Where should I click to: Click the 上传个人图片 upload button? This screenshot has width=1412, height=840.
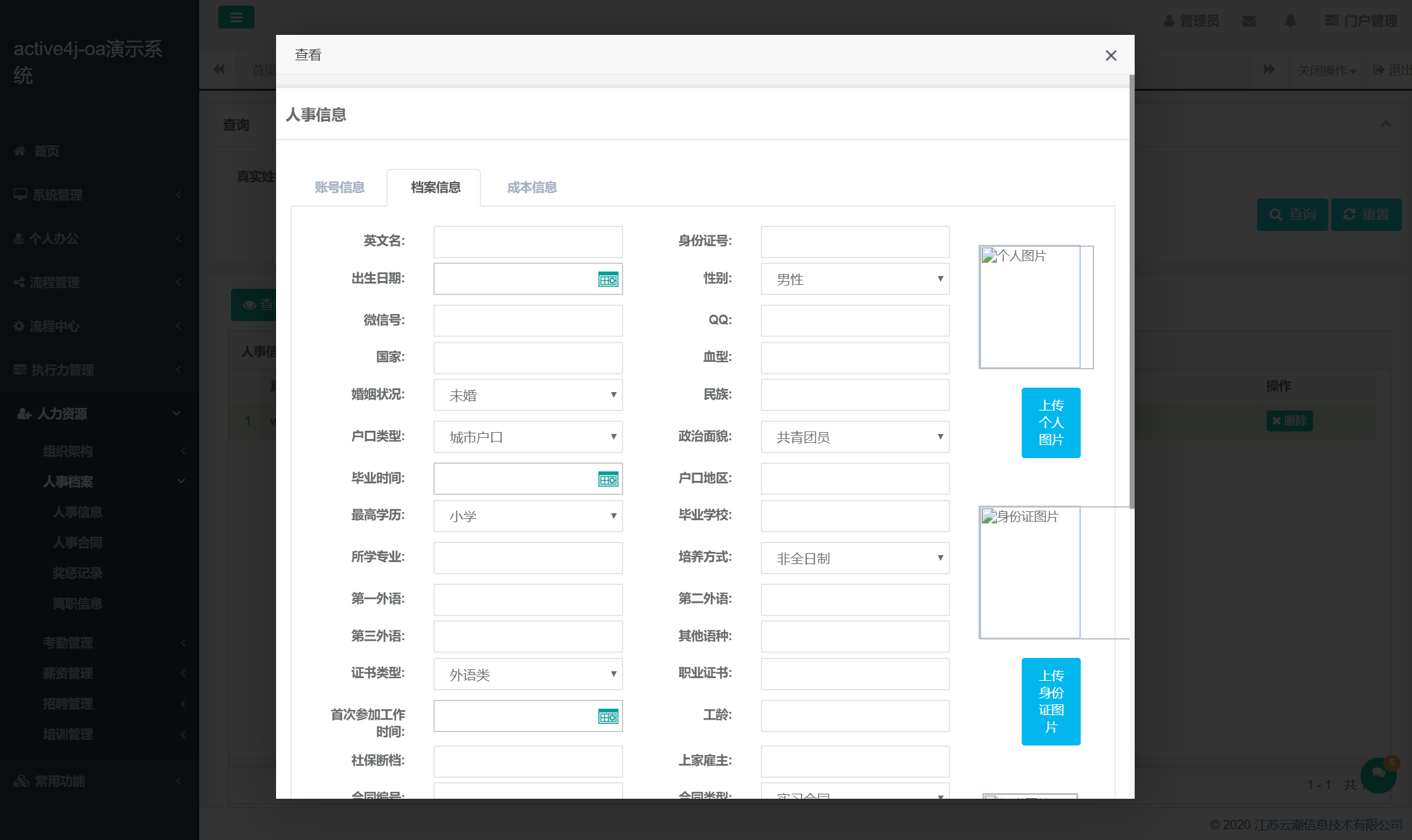click(x=1050, y=423)
